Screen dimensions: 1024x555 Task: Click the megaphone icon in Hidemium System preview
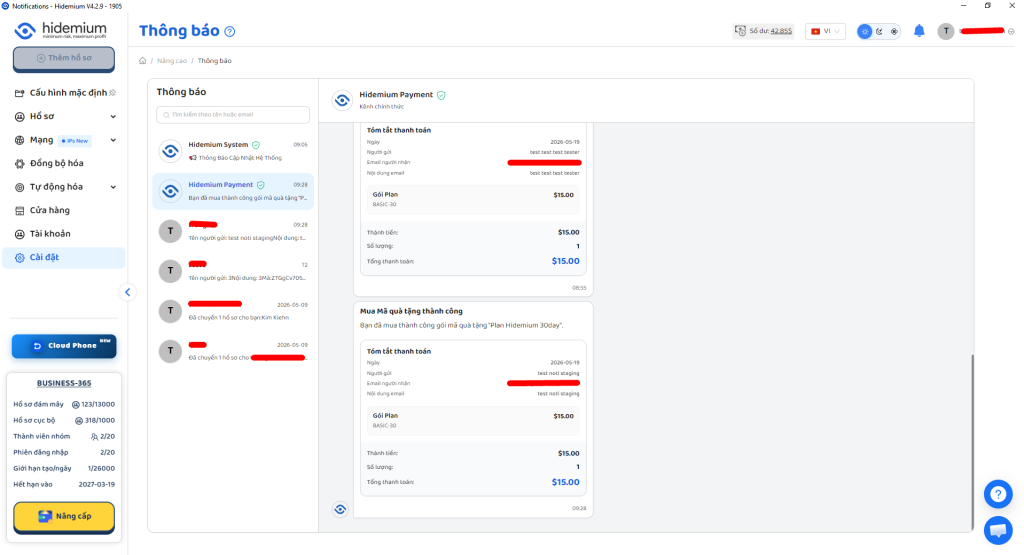point(193,158)
